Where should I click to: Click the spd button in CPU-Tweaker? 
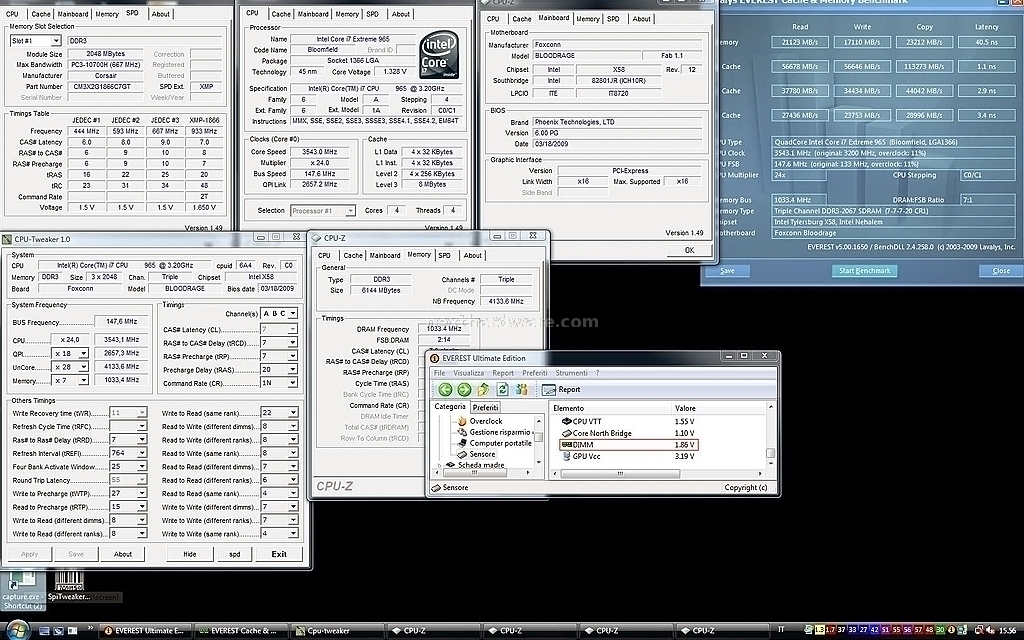[234, 554]
